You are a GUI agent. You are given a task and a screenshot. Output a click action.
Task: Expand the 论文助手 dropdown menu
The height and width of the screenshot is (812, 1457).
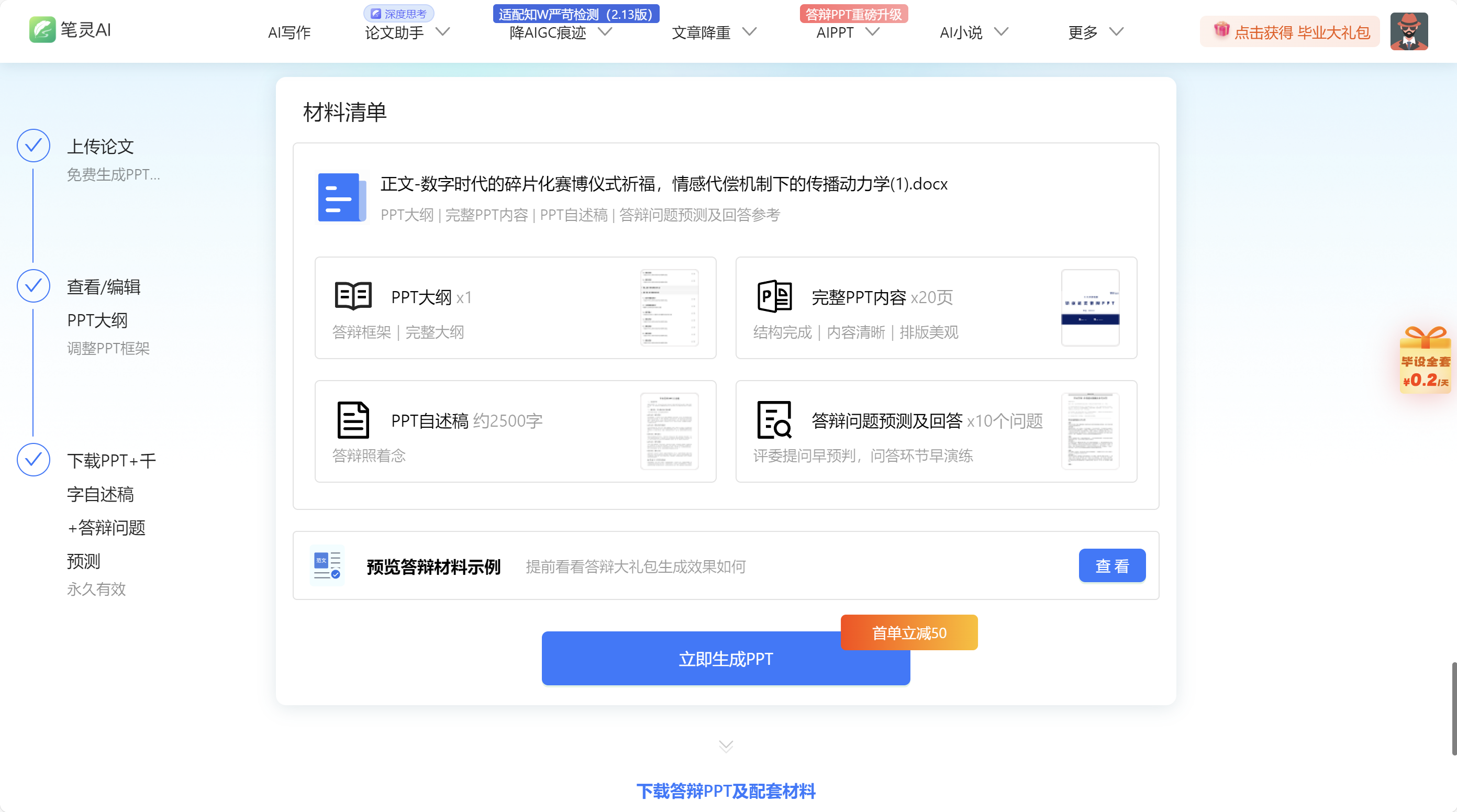406,32
